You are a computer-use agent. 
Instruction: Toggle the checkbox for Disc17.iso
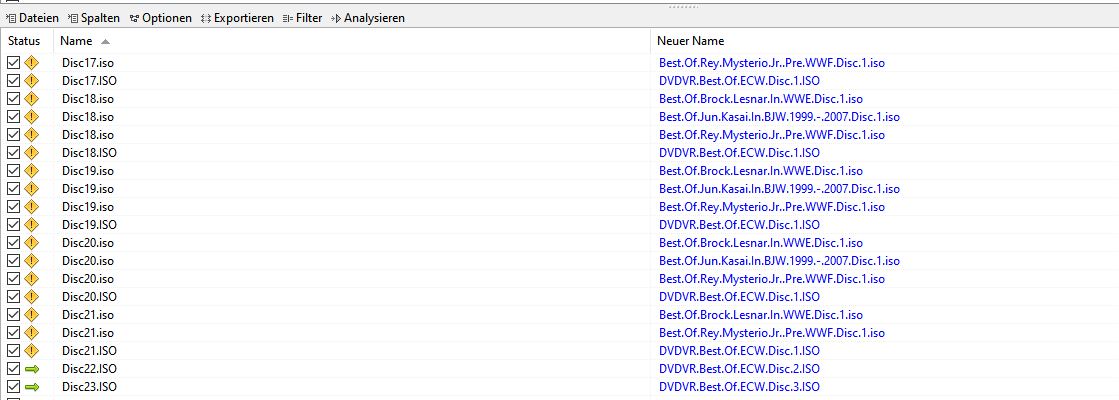pyautogui.click(x=13, y=63)
